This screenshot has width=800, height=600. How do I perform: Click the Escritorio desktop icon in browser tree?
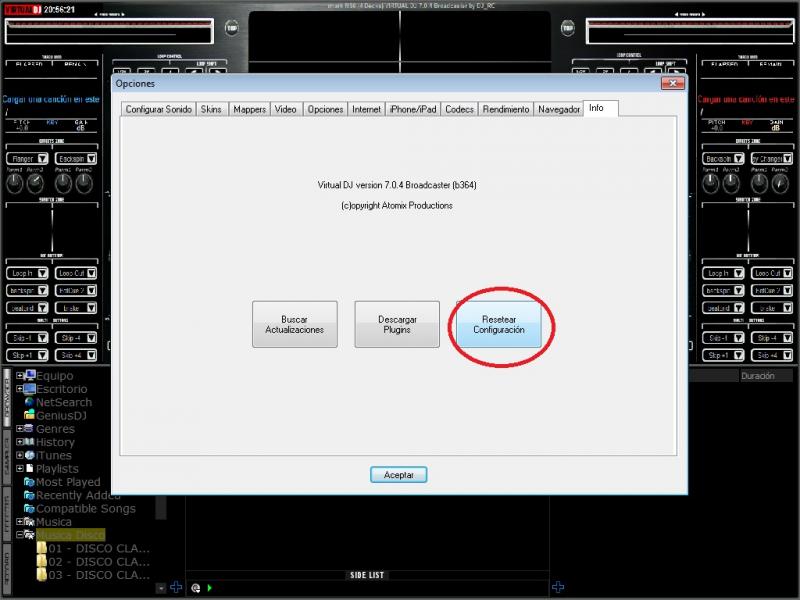pos(30,389)
